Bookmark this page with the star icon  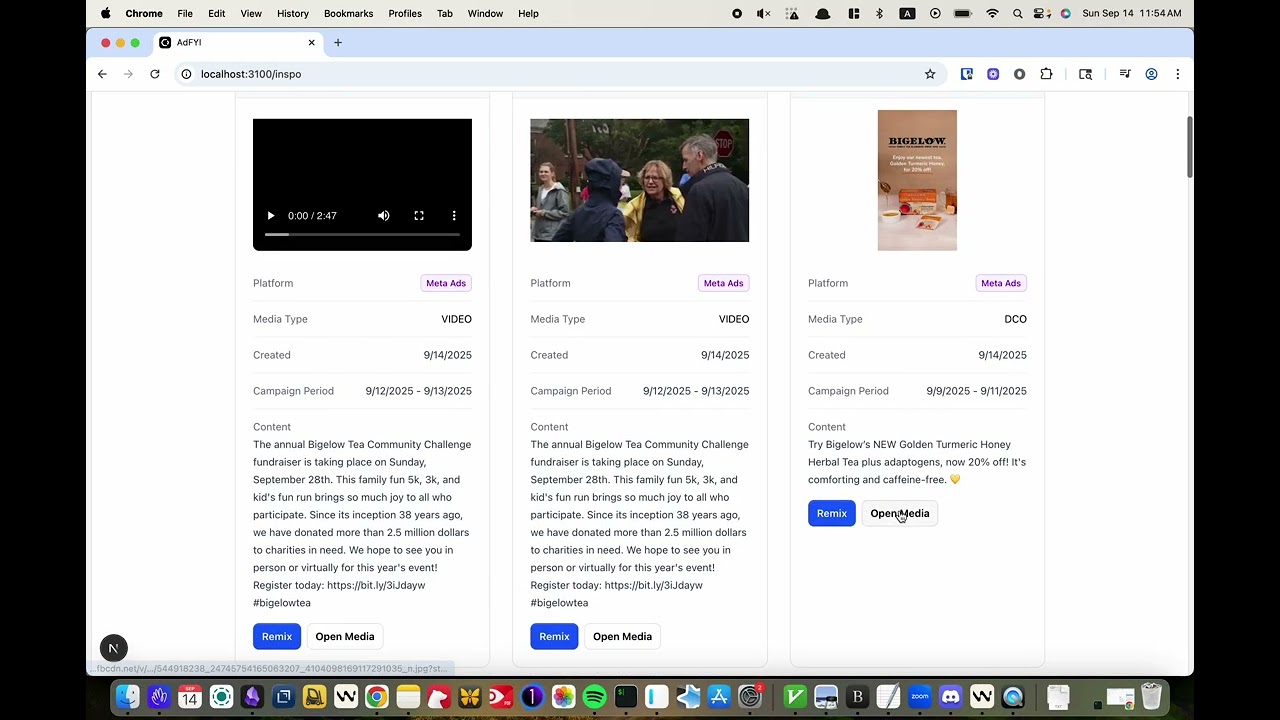click(930, 74)
